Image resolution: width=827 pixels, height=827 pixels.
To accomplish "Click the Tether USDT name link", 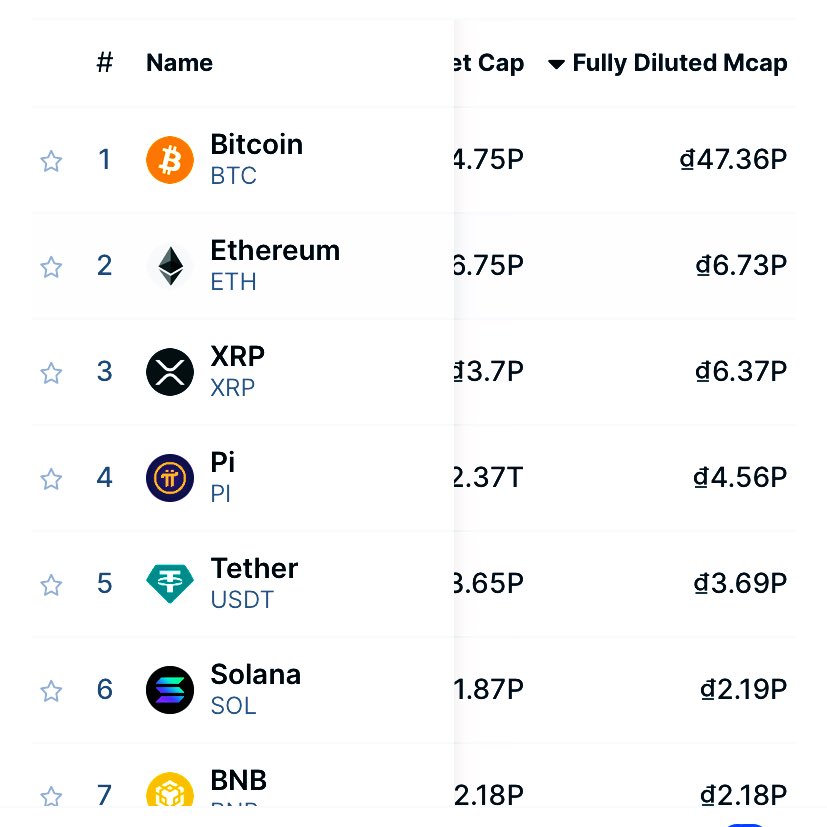I will (x=254, y=583).
